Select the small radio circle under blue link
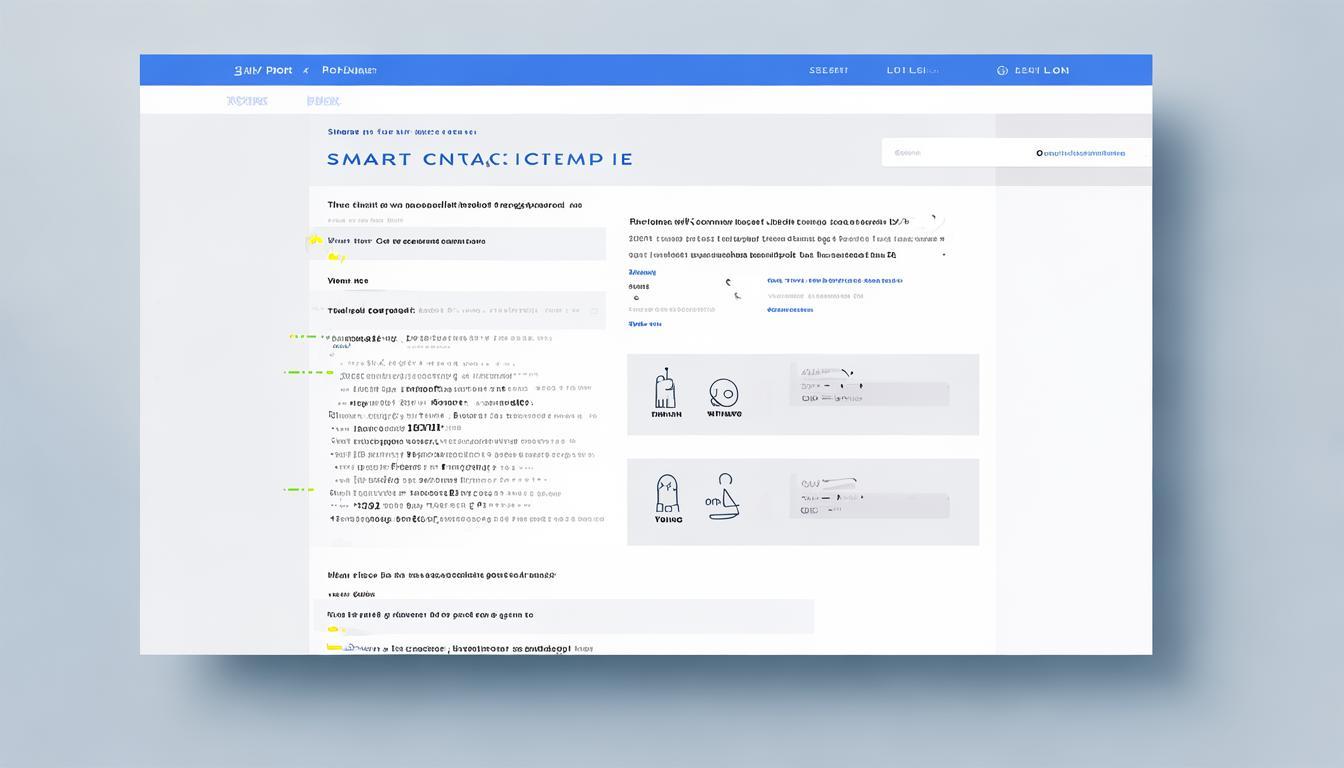The height and width of the screenshot is (768, 1344). (633, 297)
